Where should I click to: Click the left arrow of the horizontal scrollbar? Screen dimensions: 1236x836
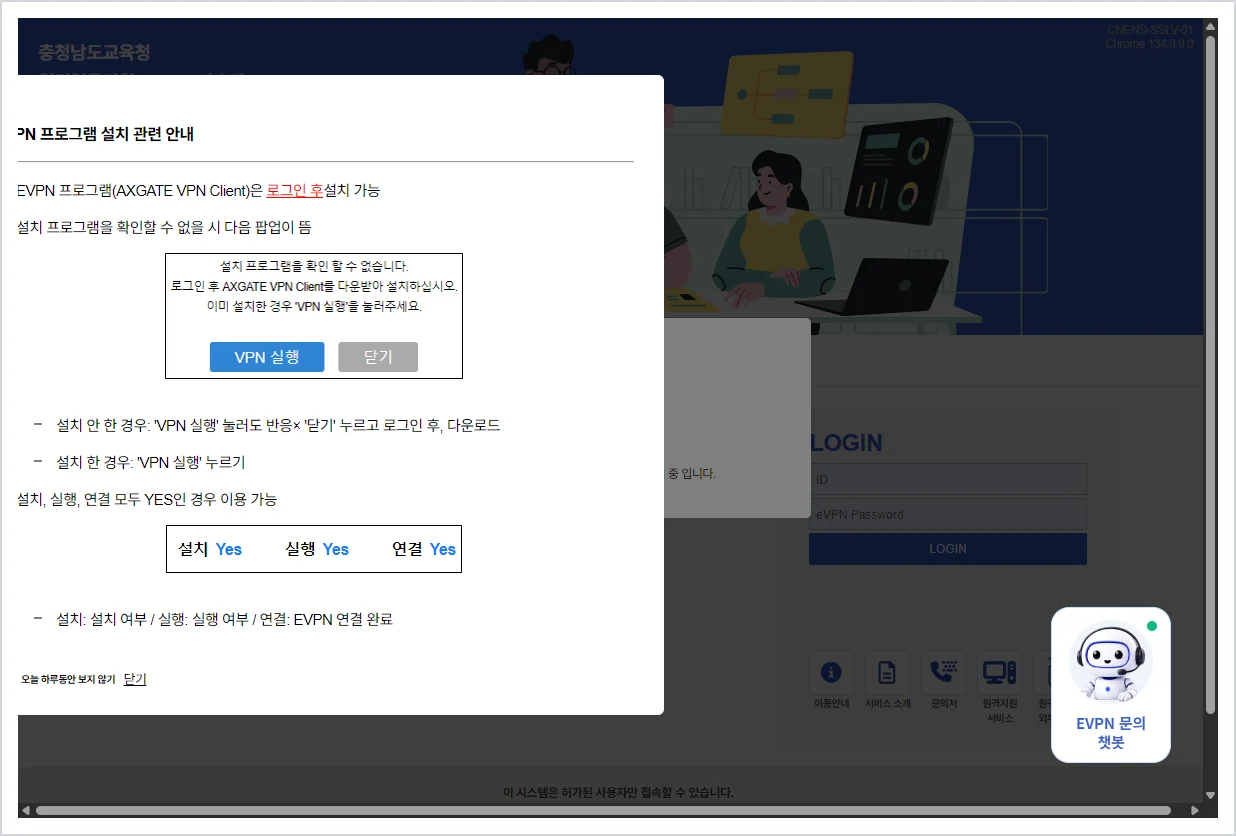click(26, 810)
